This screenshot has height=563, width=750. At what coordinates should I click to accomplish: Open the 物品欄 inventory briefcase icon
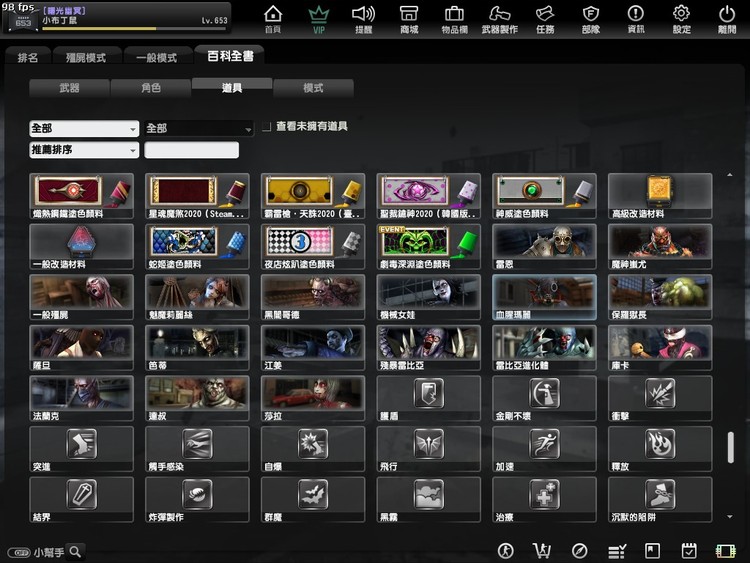[x=454, y=19]
